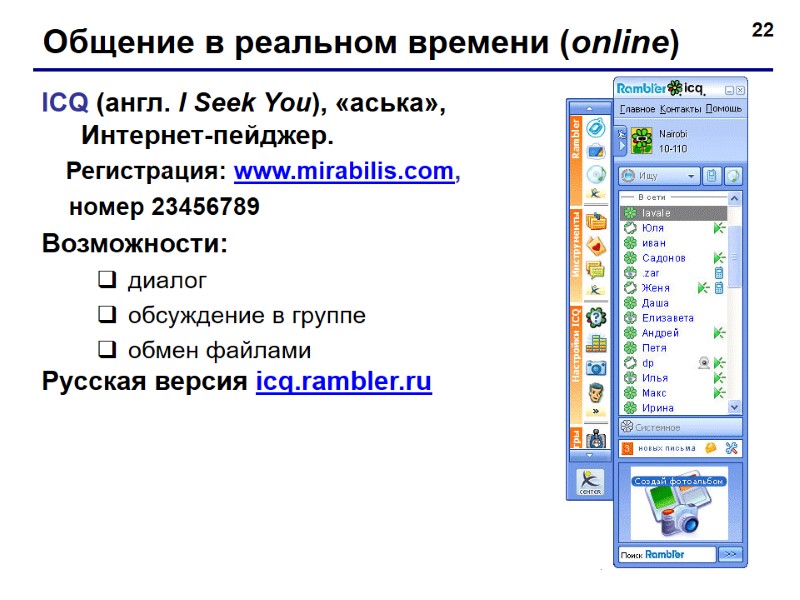
Task: Open the Xtraz center icon
Action: coord(590,482)
